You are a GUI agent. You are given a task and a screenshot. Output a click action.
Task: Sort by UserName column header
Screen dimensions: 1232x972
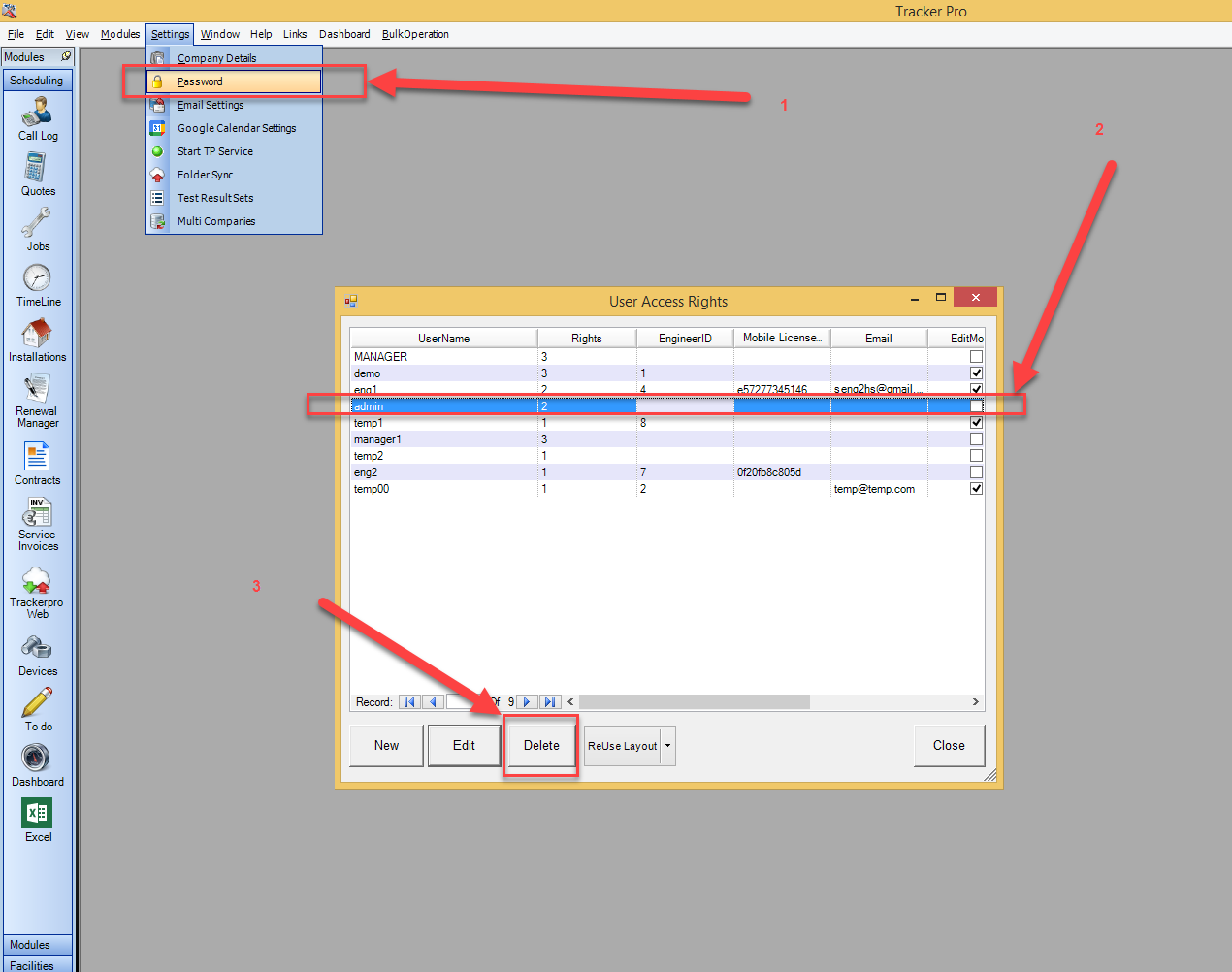pyautogui.click(x=443, y=339)
